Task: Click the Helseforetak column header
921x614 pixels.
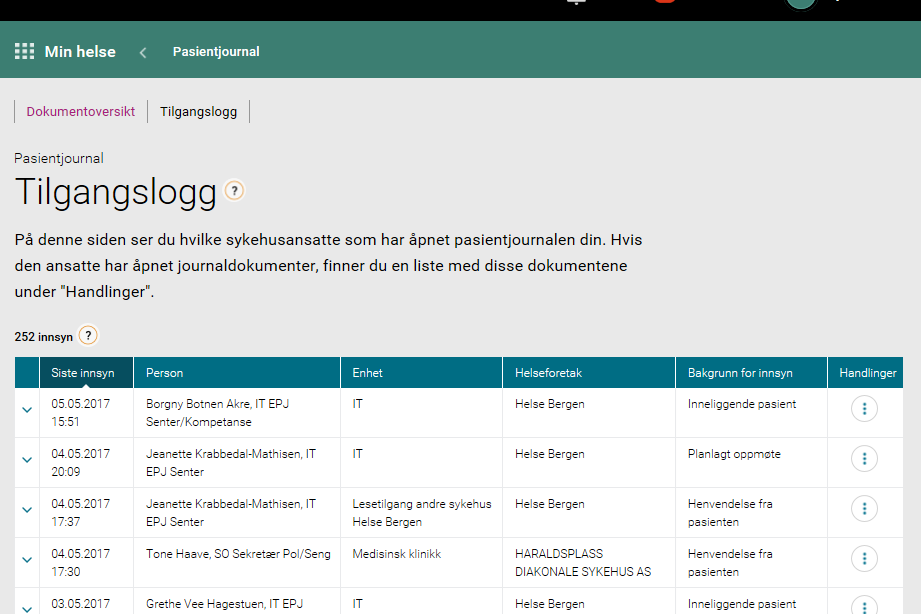Action: tap(548, 373)
